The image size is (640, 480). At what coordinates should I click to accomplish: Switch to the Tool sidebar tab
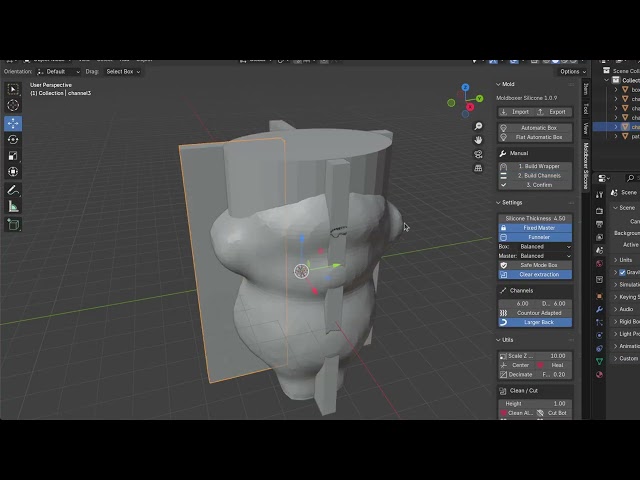coord(586,109)
